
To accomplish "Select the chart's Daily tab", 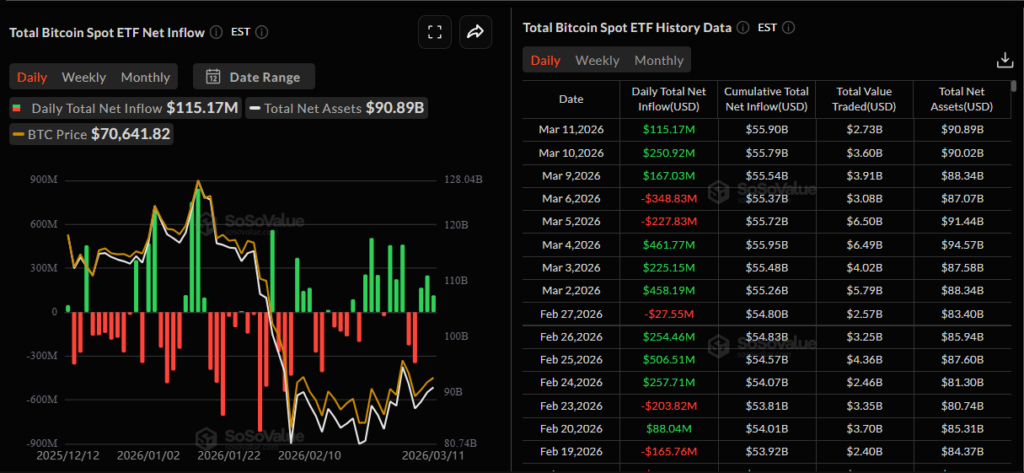I will [32, 77].
